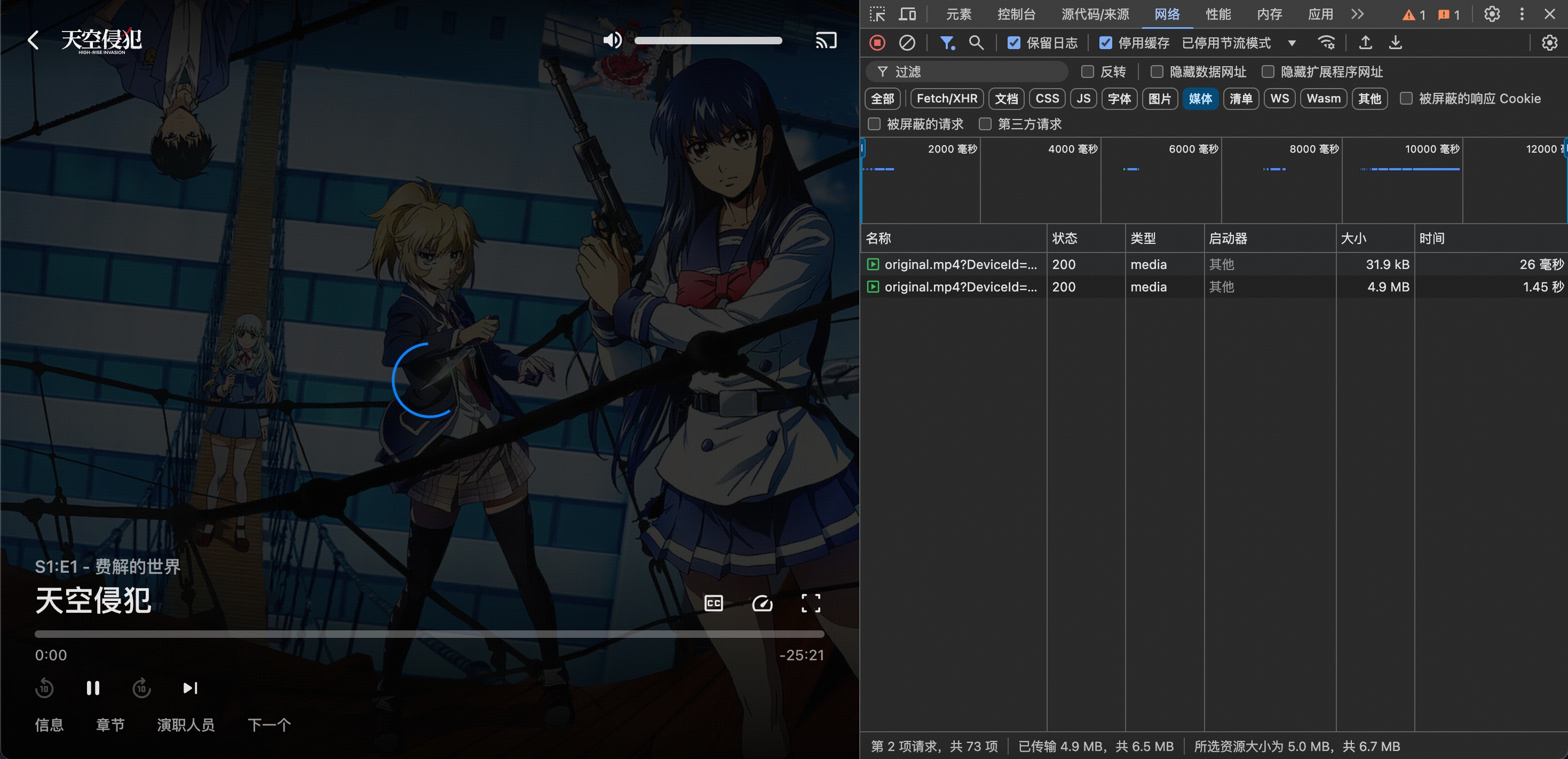The width and height of the screenshot is (1568, 759).
Task: Open network conditions panel
Action: click(x=1326, y=43)
